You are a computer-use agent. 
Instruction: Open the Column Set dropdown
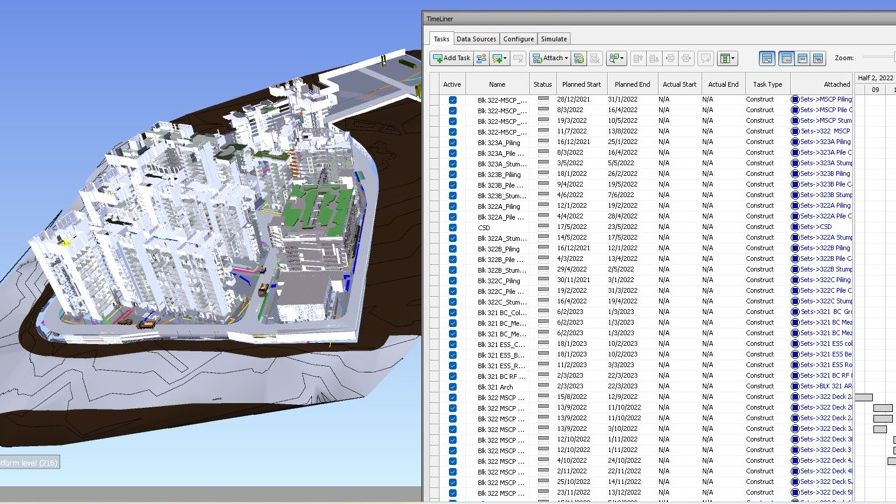pyautogui.click(x=727, y=58)
